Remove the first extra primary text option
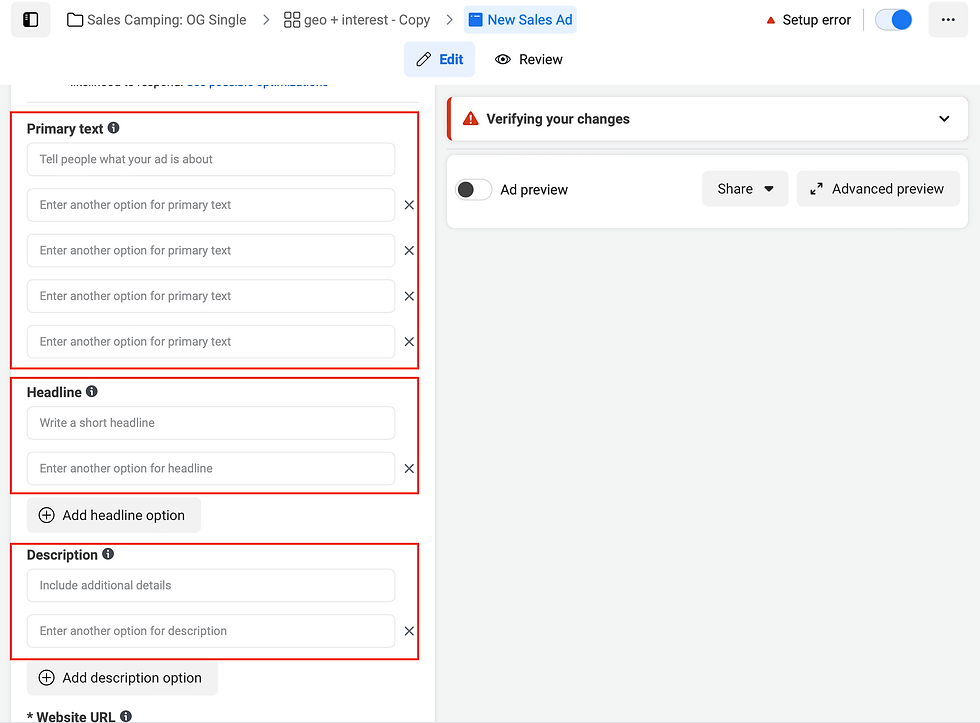This screenshot has width=980, height=723. [409, 205]
